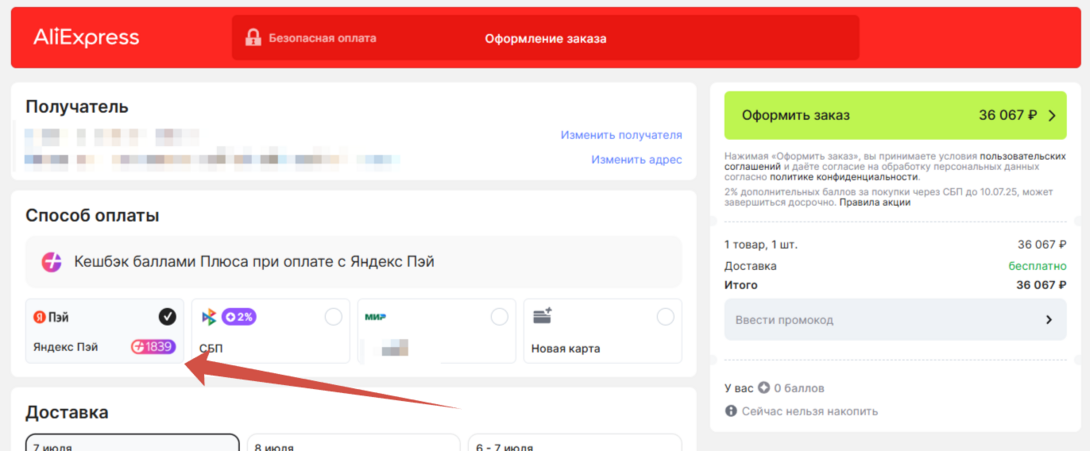Screen dimensions: 1090x451
Task: Click the Изменить адрес link
Action: [x=636, y=159]
